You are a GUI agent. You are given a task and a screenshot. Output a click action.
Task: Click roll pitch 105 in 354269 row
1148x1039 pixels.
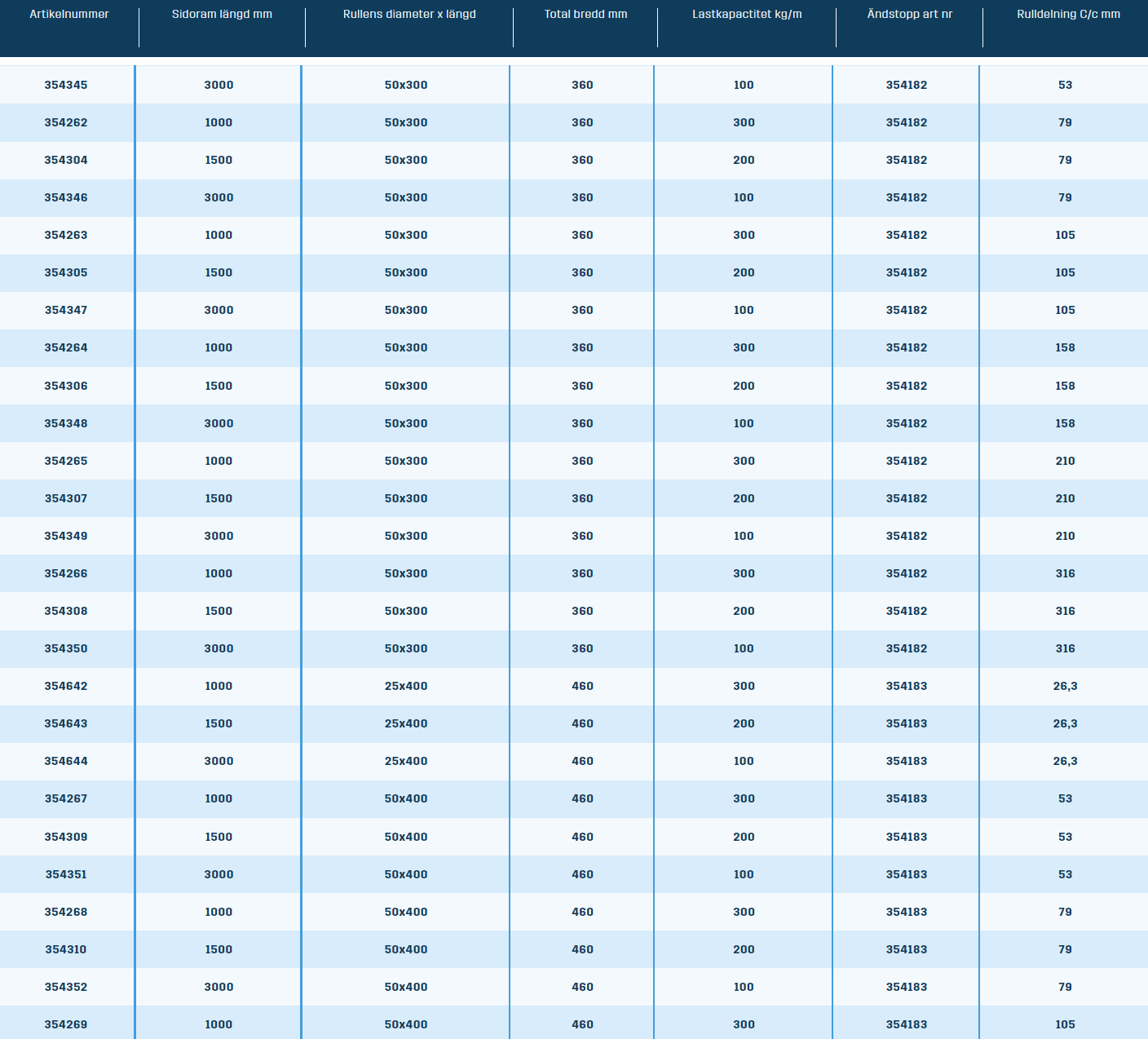tap(1065, 1024)
